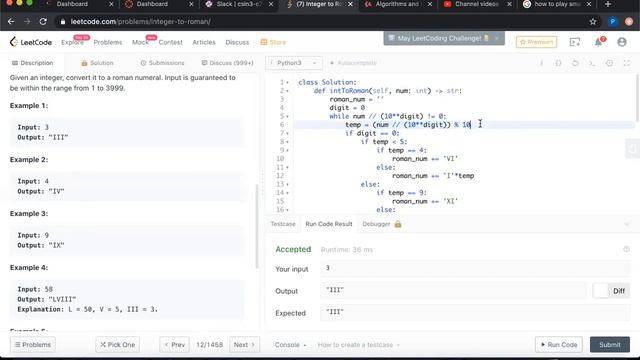The image size is (640, 360).
Task: Switch to the Description tab
Action: coord(33,63)
